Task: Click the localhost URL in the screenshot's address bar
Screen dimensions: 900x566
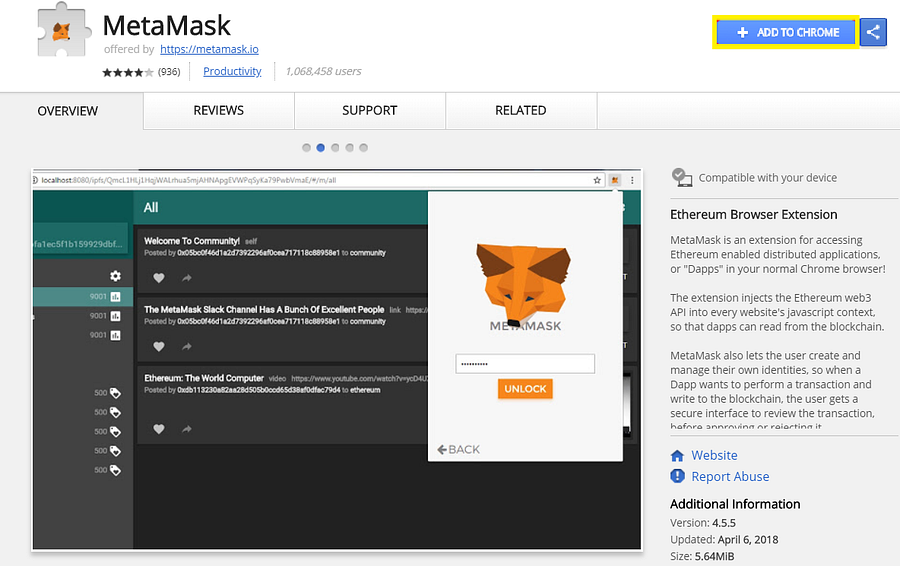Action: point(188,180)
